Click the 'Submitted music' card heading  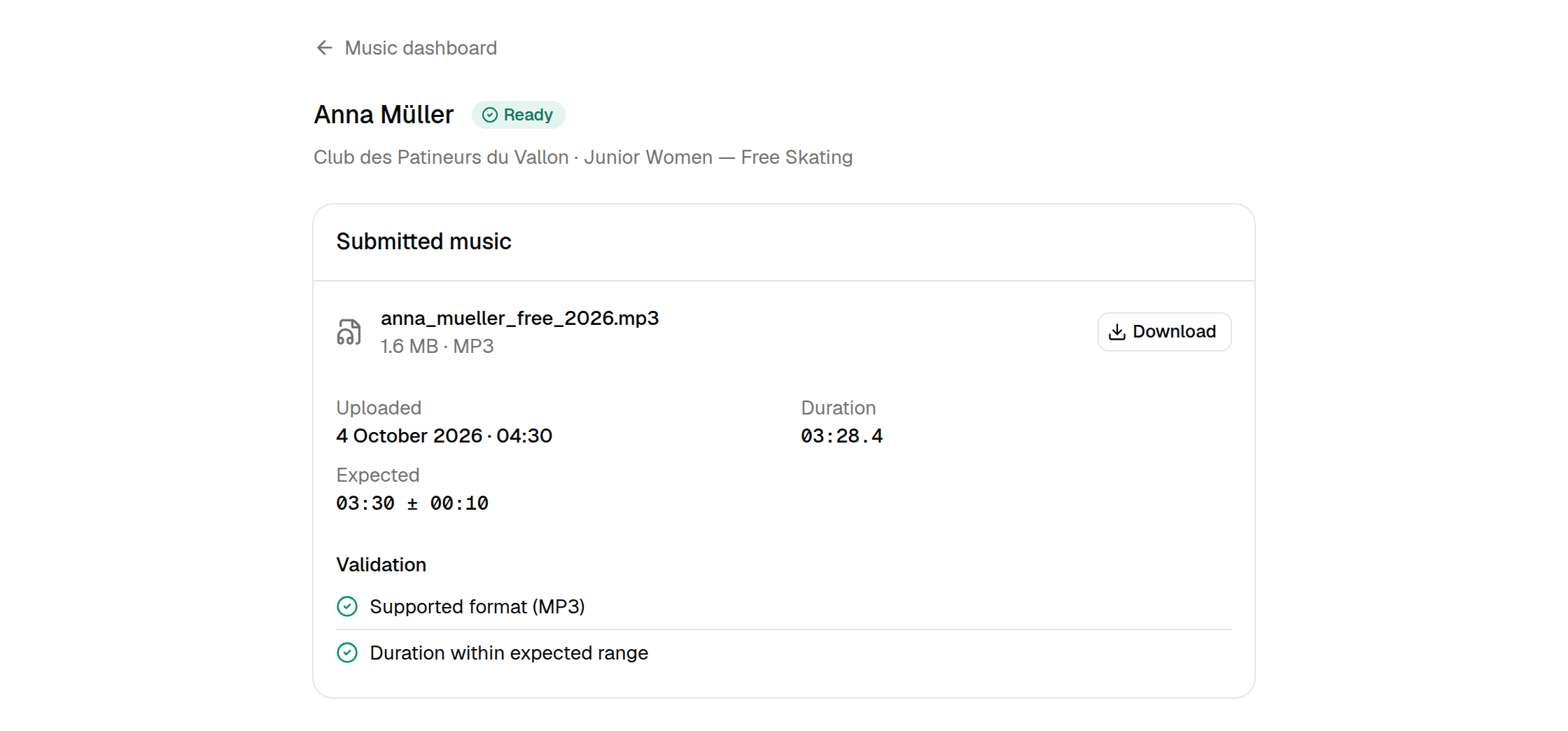click(x=423, y=242)
